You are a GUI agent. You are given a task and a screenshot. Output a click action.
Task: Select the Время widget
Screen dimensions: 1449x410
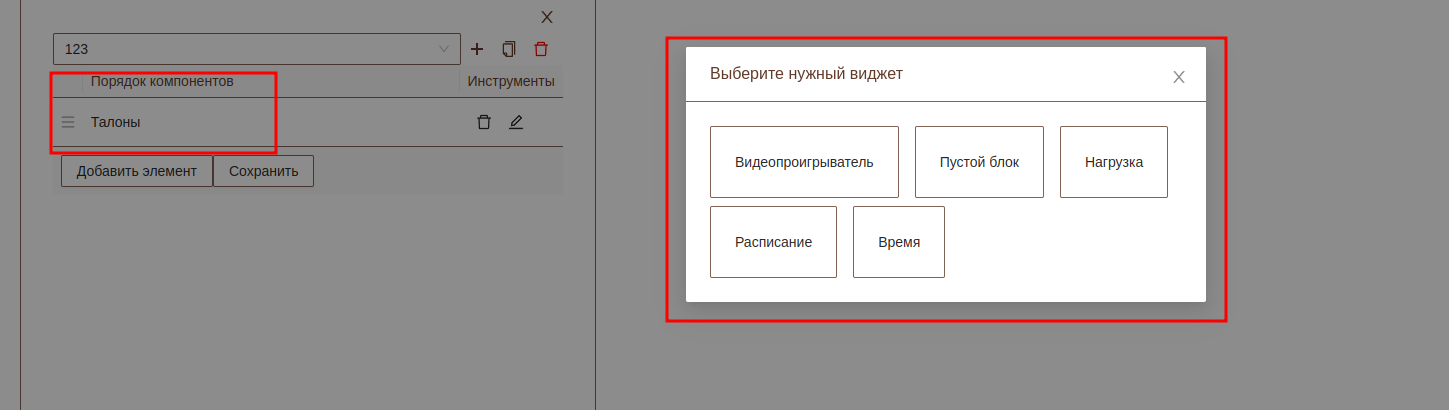(x=898, y=242)
